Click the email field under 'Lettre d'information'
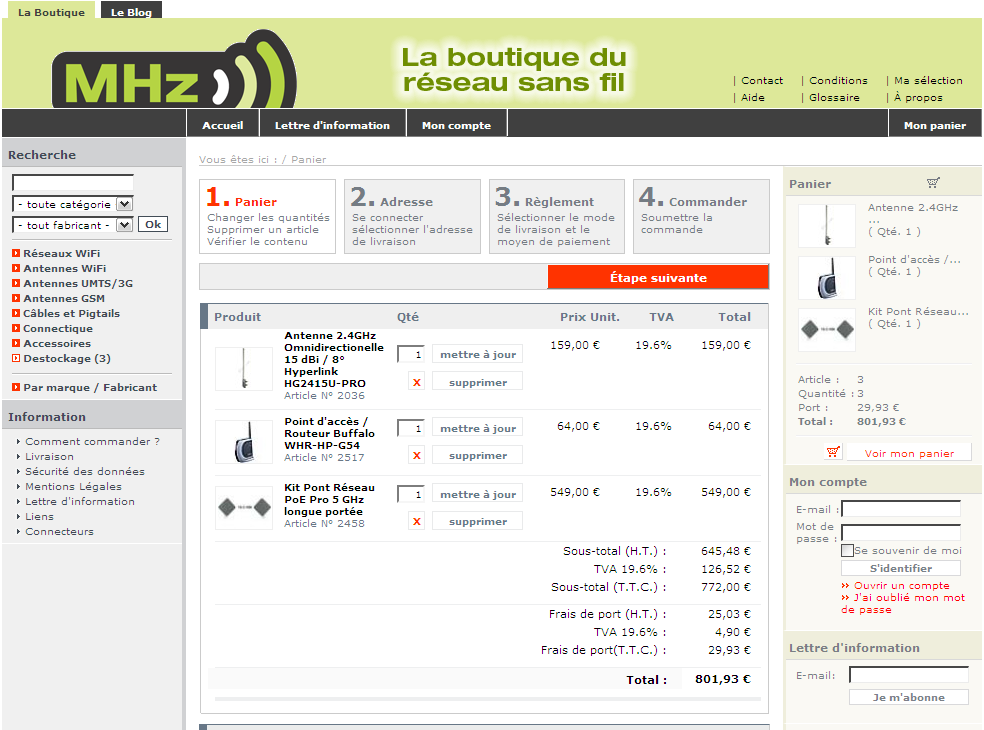The image size is (984, 730). [x=908, y=674]
